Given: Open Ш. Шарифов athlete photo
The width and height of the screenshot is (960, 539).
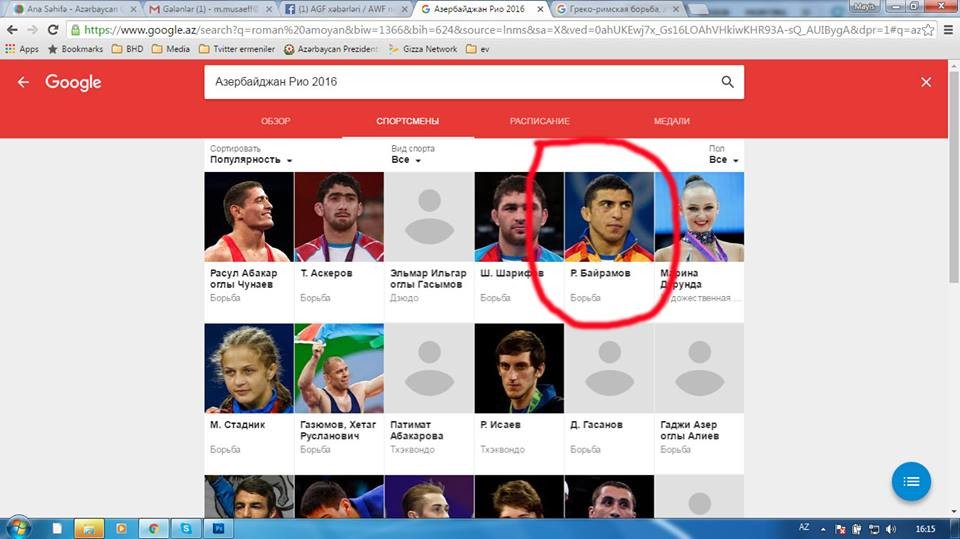Looking at the screenshot, I should coord(519,217).
